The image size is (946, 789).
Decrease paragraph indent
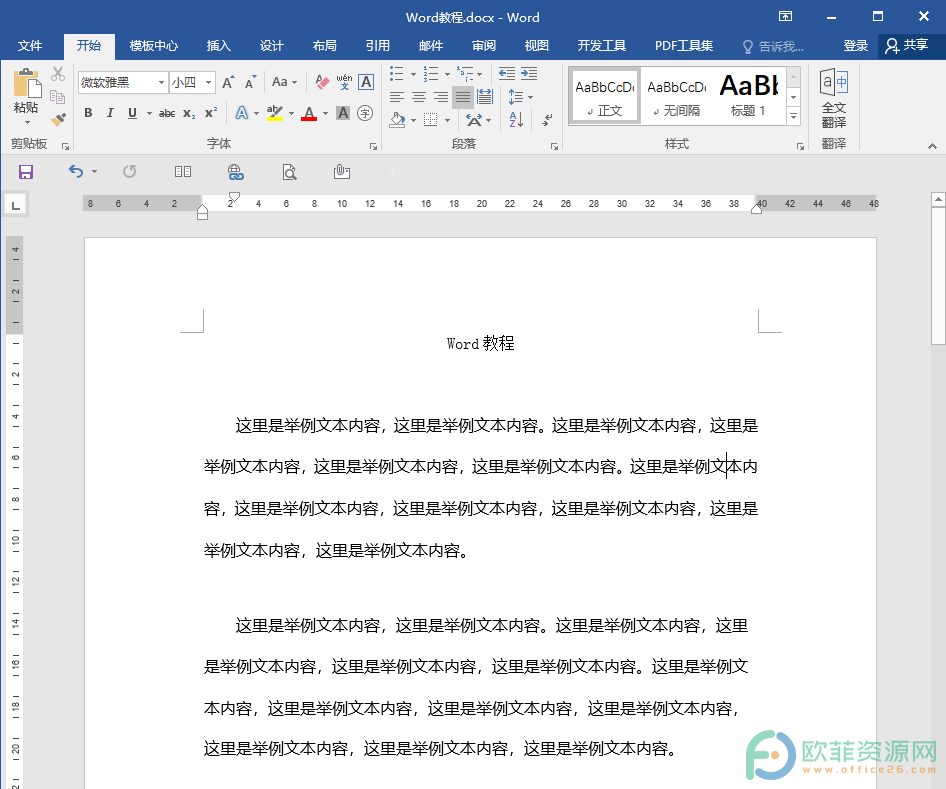coord(507,74)
